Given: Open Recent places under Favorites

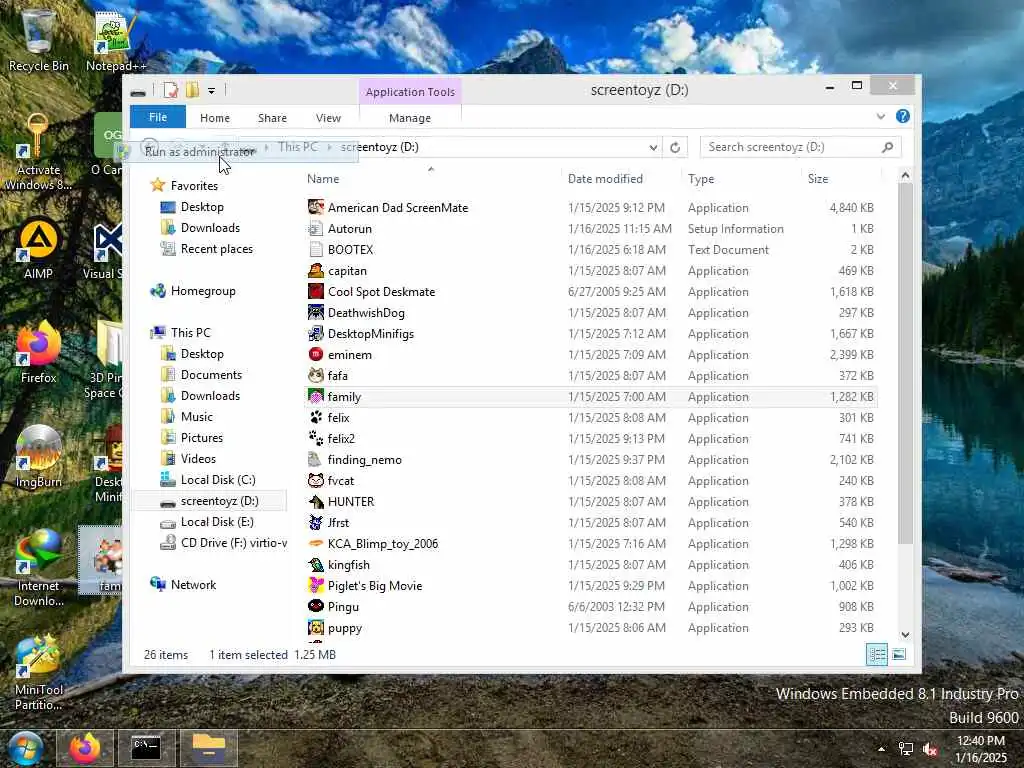Looking at the screenshot, I should coord(206,249).
